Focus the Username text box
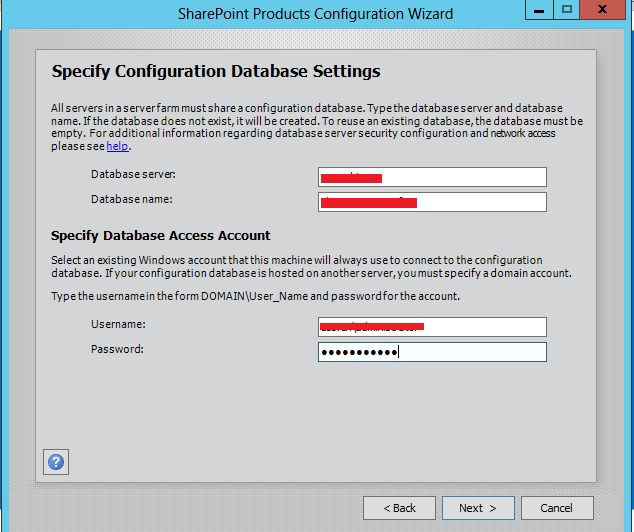This screenshot has height=532, width=634. 432,327
